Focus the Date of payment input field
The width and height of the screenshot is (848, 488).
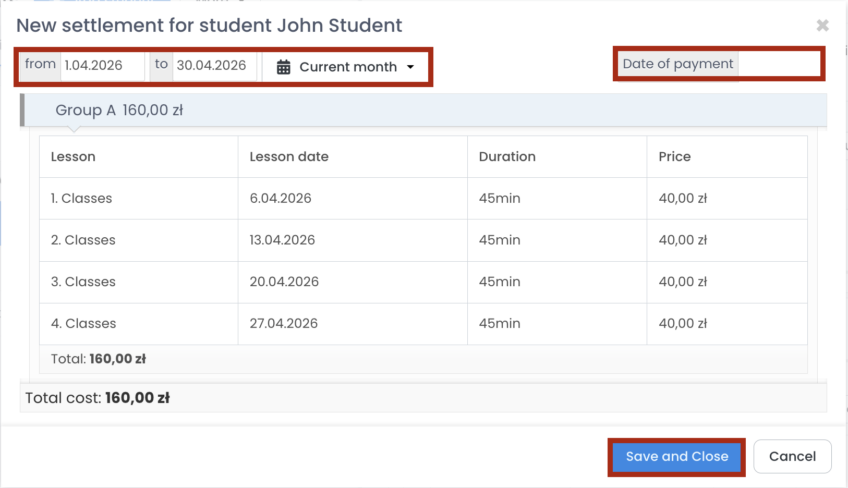(778, 64)
